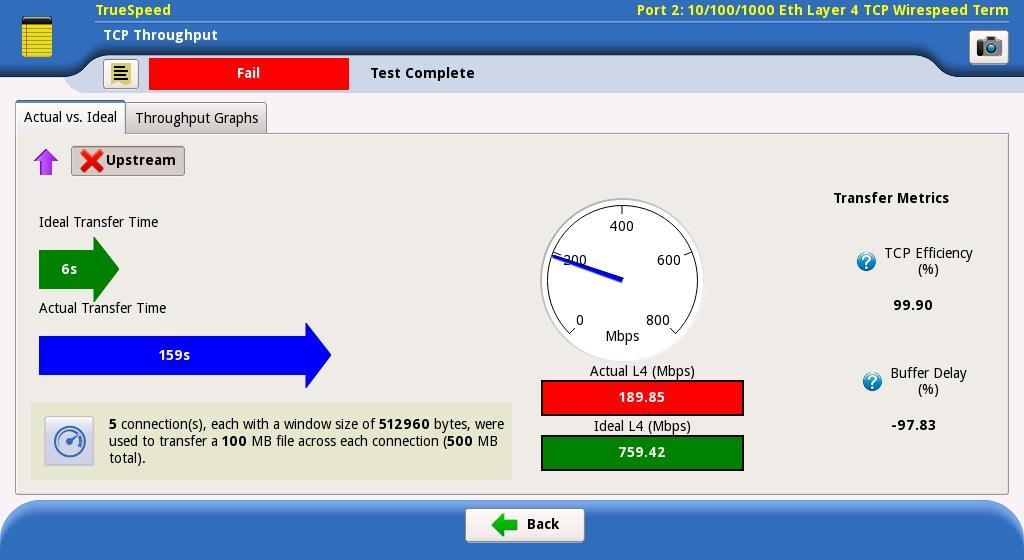The image size is (1024, 560).
Task: Click the red Fail status indicator
Action: click(249, 74)
